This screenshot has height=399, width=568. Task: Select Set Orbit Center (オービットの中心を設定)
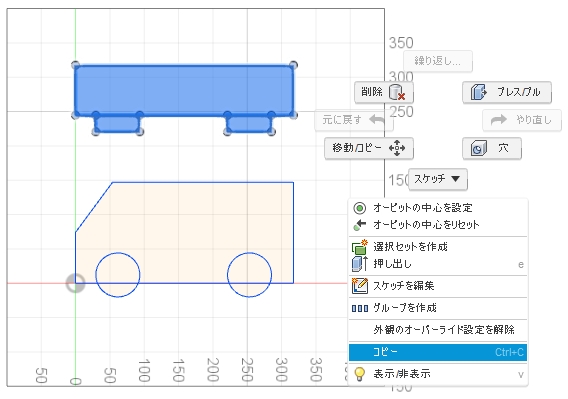[438, 208]
